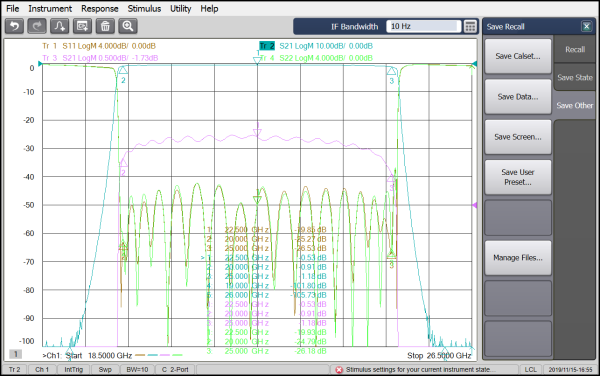
Task: Close the Save Recall panel
Action: (586, 26)
